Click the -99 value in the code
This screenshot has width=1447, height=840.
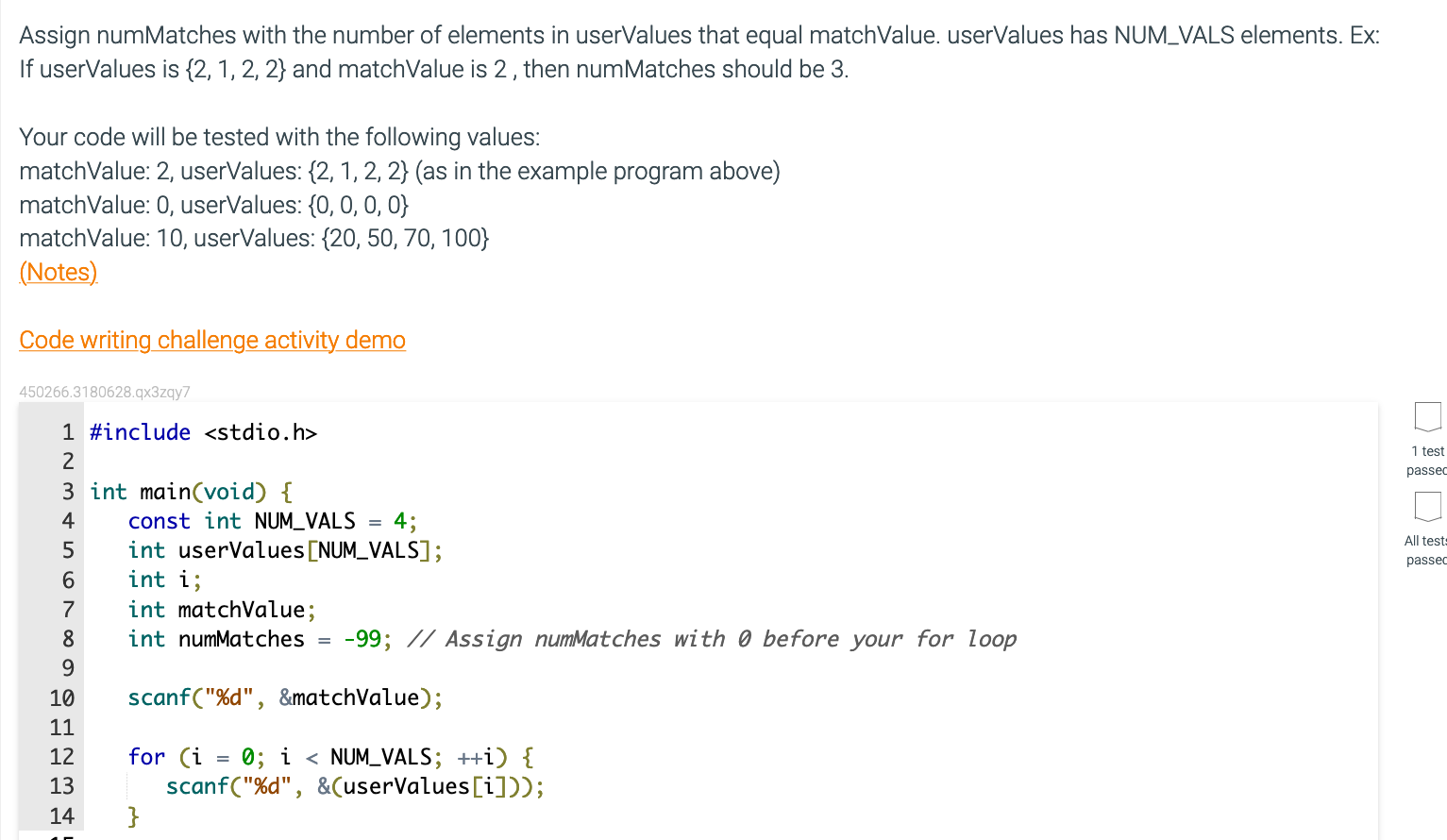click(x=363, y=639)
